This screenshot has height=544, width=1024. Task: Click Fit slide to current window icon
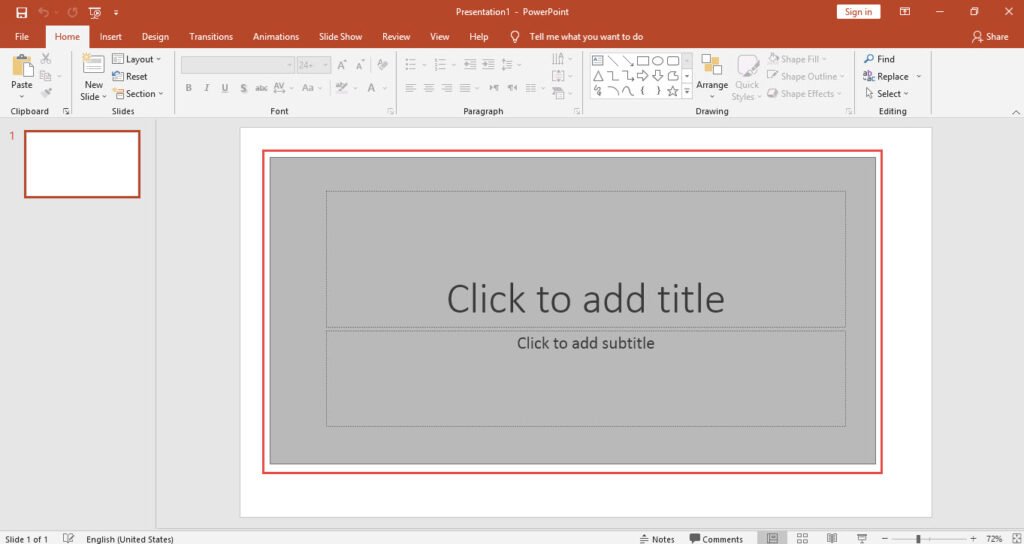pyautogui.click(x=1016, y=538)
